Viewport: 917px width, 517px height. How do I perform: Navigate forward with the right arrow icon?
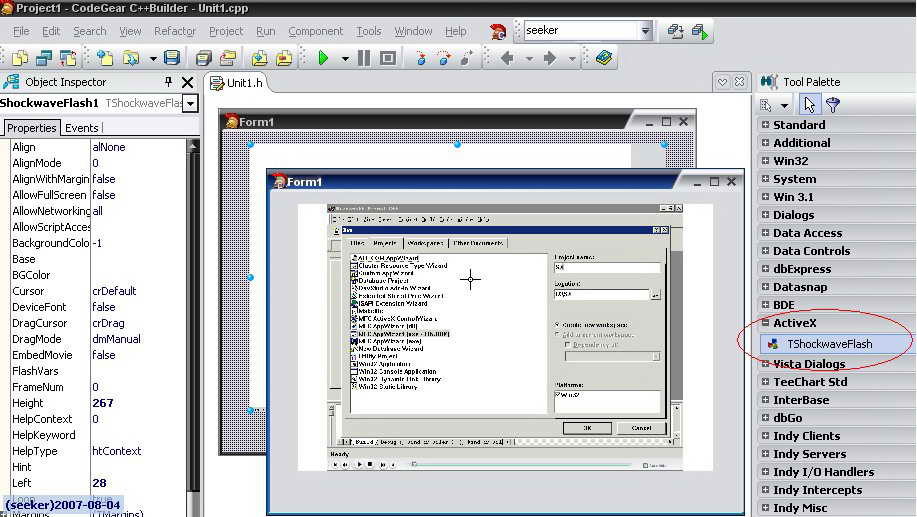pos(550,58)
